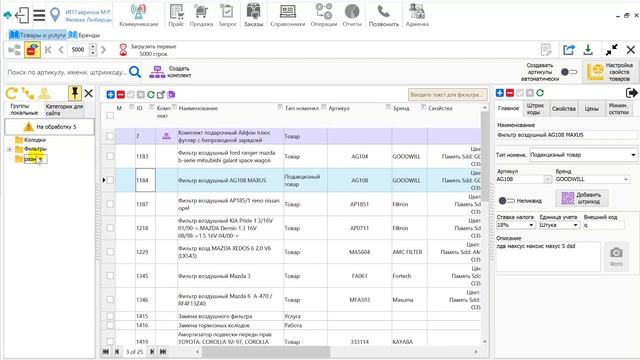Go to the last page of table
640x360 pixels.
[163, 351]
